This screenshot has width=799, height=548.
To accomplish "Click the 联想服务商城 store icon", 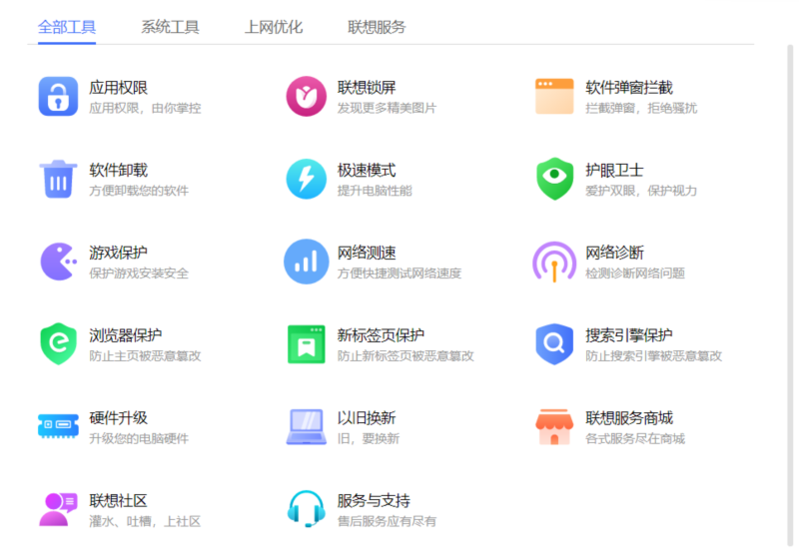I will click(554, 427).
